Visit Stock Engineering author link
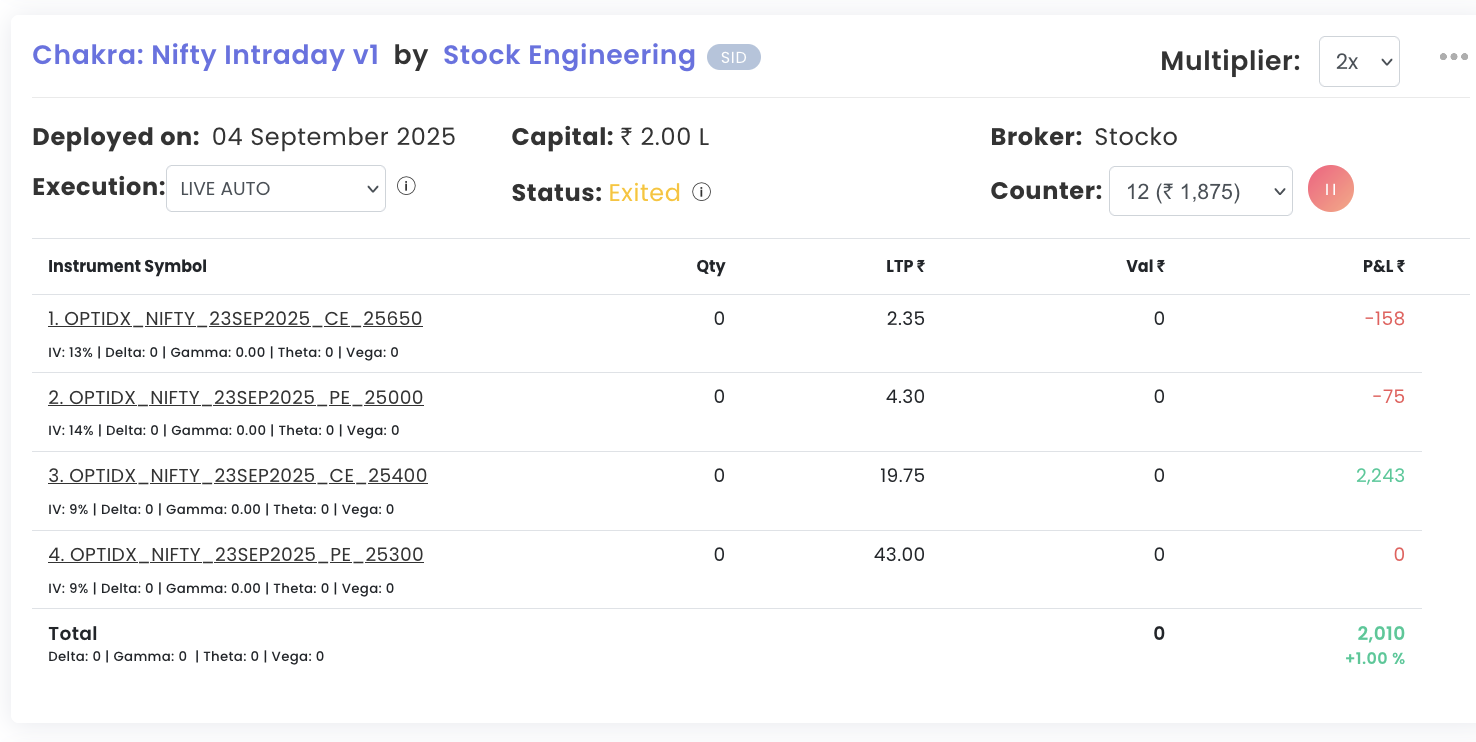1476x742 pixels. click(x=569, y=55)
